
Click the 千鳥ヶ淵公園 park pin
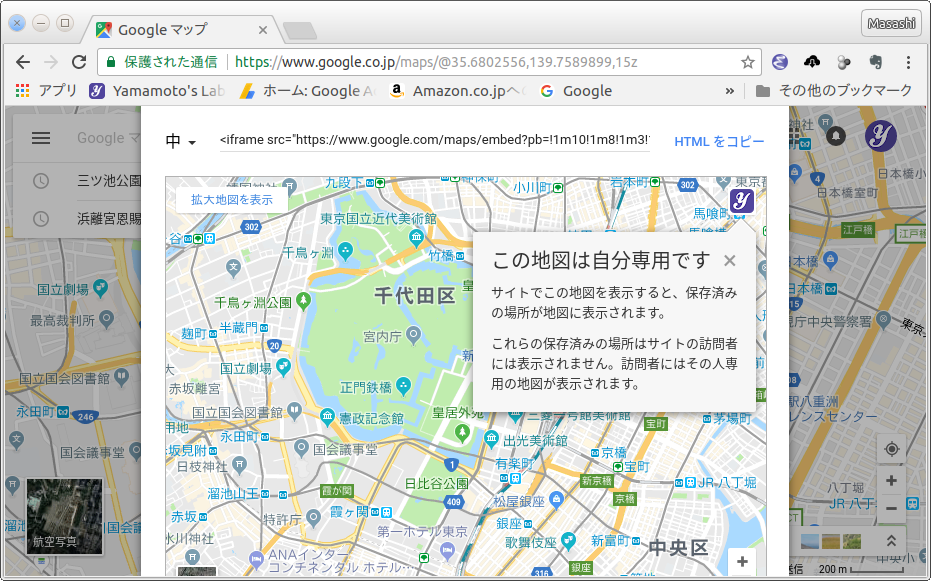coord(303,301)
